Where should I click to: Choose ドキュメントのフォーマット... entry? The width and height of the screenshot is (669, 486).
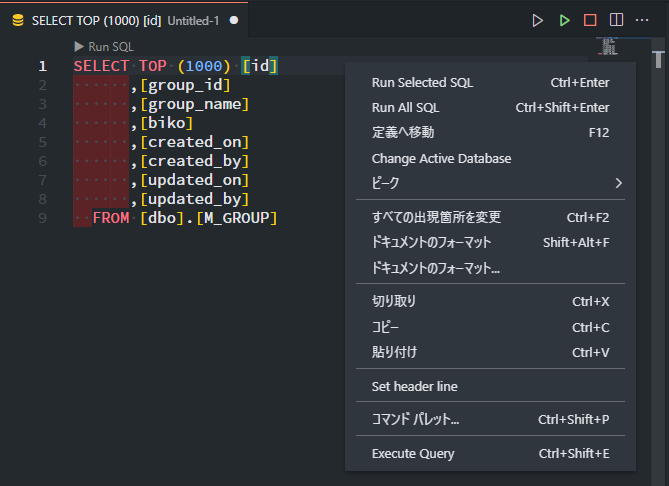pos(490,268)
